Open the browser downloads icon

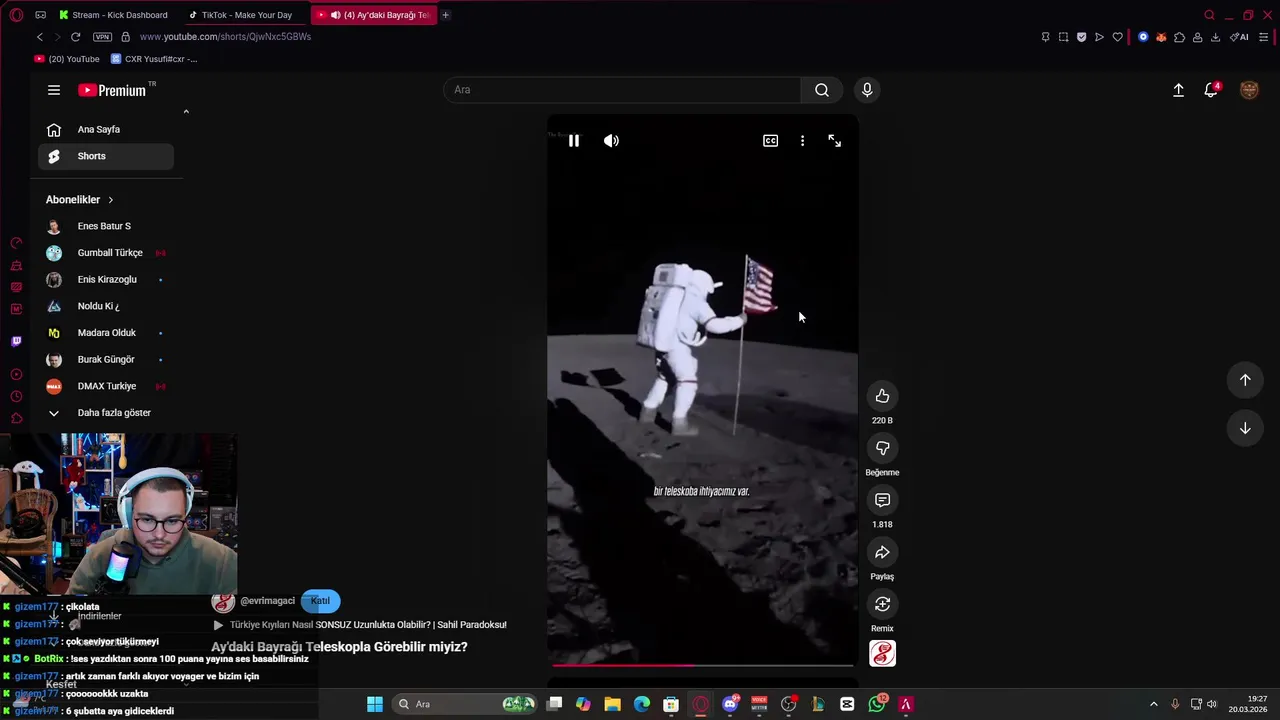1215,37
